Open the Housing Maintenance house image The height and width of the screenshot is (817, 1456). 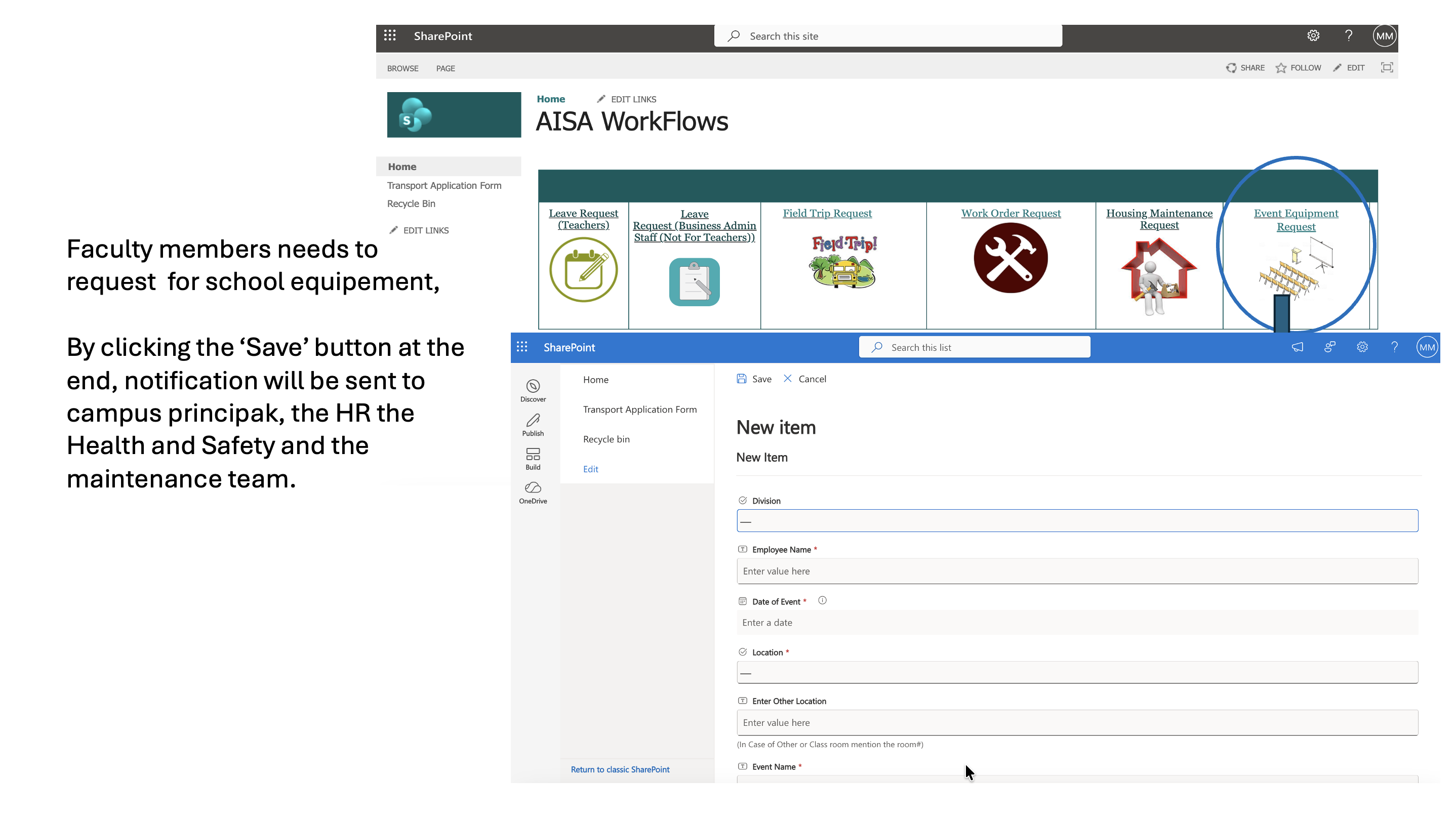pos(1159,276)
